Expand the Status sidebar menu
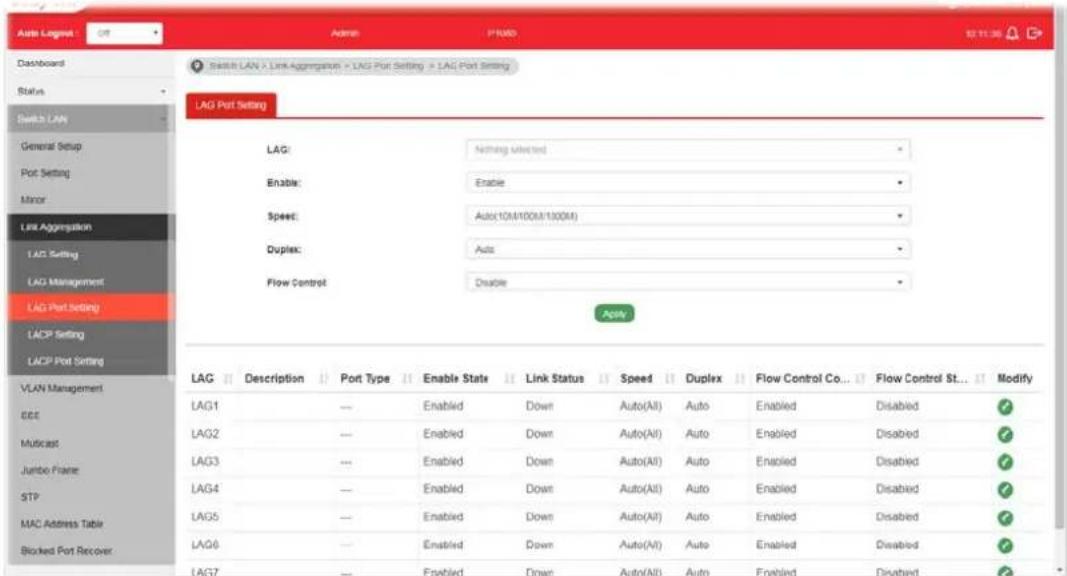 tap(91, 91)
